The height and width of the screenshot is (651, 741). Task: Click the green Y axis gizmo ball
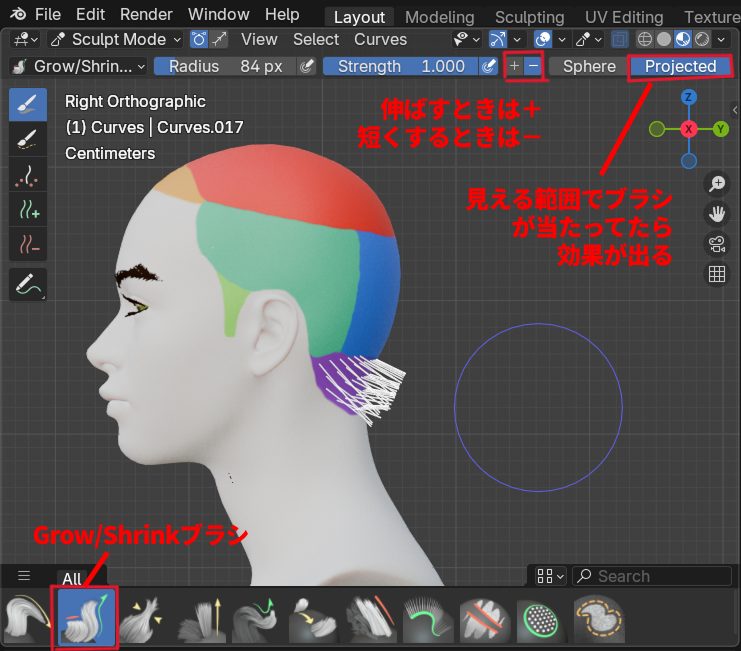721,129
